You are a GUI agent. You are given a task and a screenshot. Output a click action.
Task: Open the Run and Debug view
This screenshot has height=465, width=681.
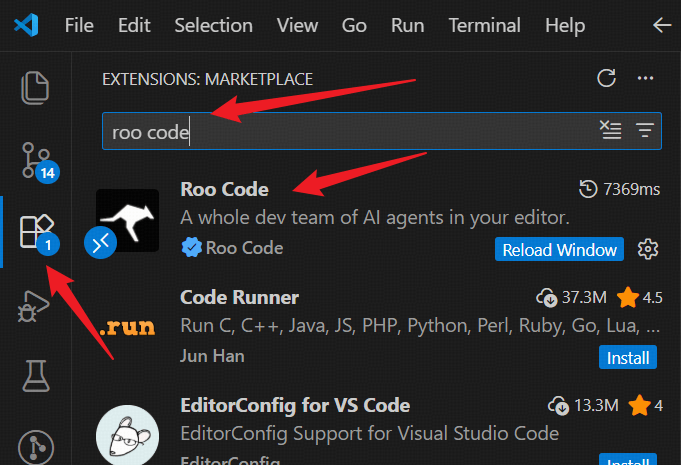[36, 304]
